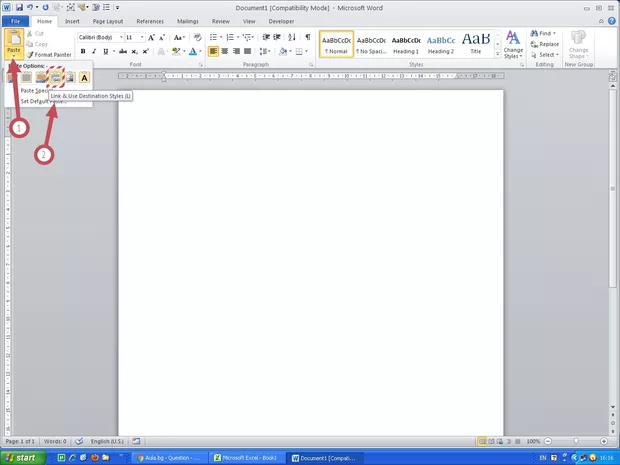Apply the Heading 1 style thumbnail
Image resolution: width=620 pixels, height=465 pixels.
(x=405, y=43)
